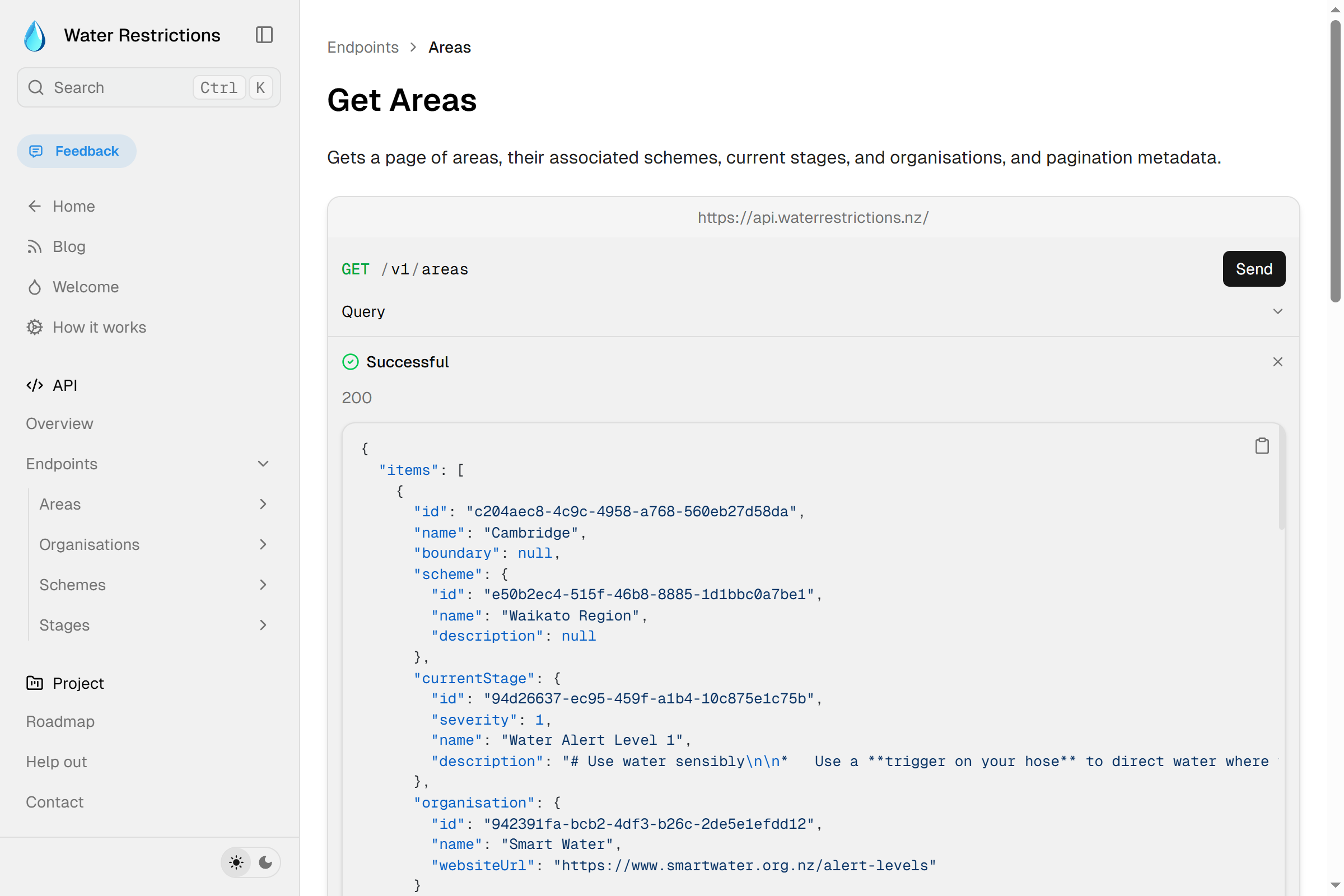Click the code brackets icon beside API
The width and height of the screenshot is (1344, 896).
tap(34, 385)
